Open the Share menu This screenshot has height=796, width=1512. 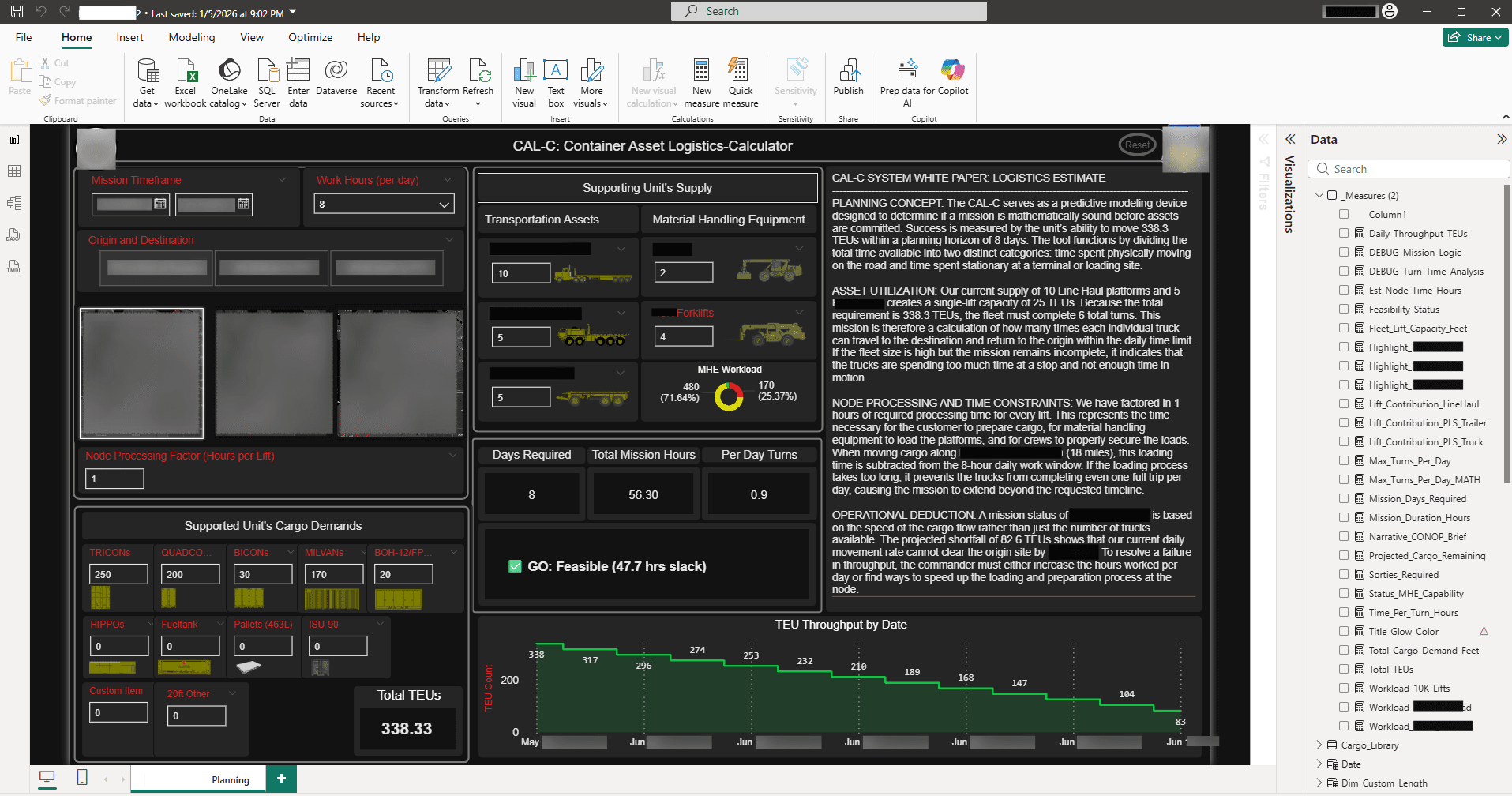[x=1475, y=37]
